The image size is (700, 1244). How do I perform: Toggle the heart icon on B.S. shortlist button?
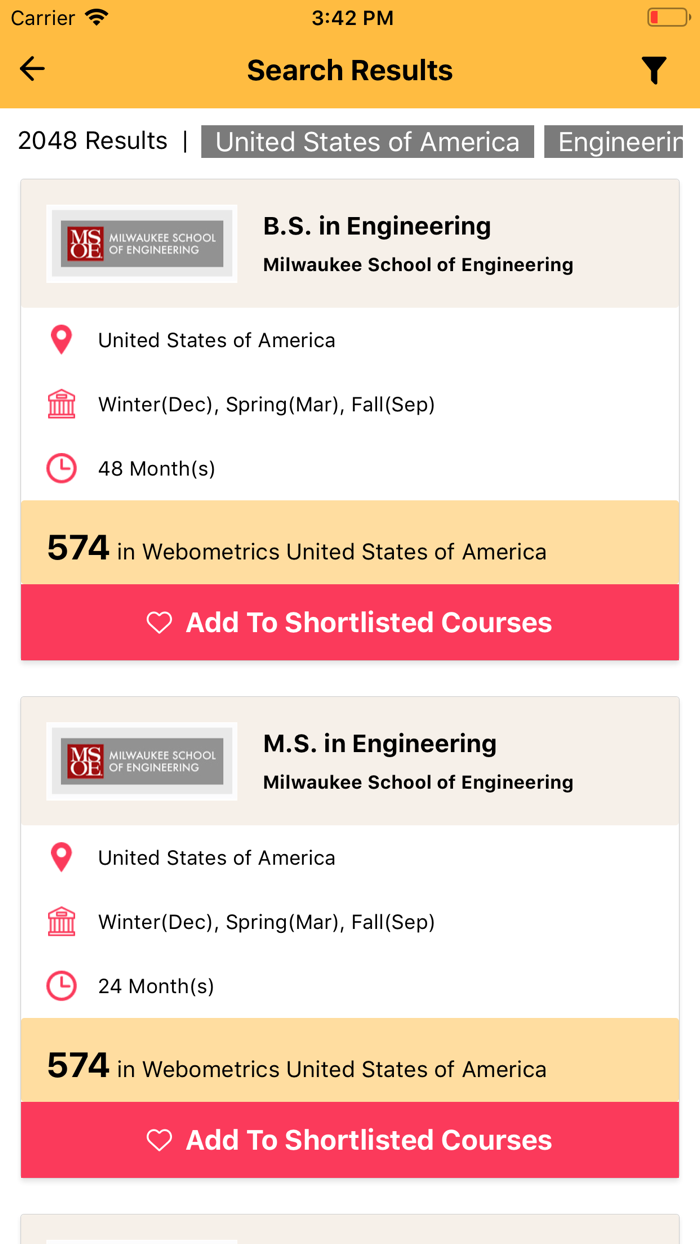tap(159, 622)
